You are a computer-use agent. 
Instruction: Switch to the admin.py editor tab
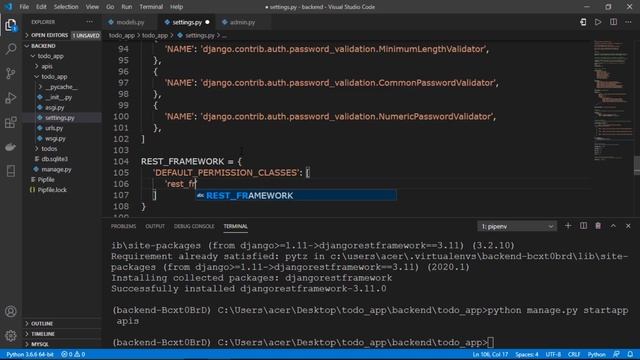[242, 22]
